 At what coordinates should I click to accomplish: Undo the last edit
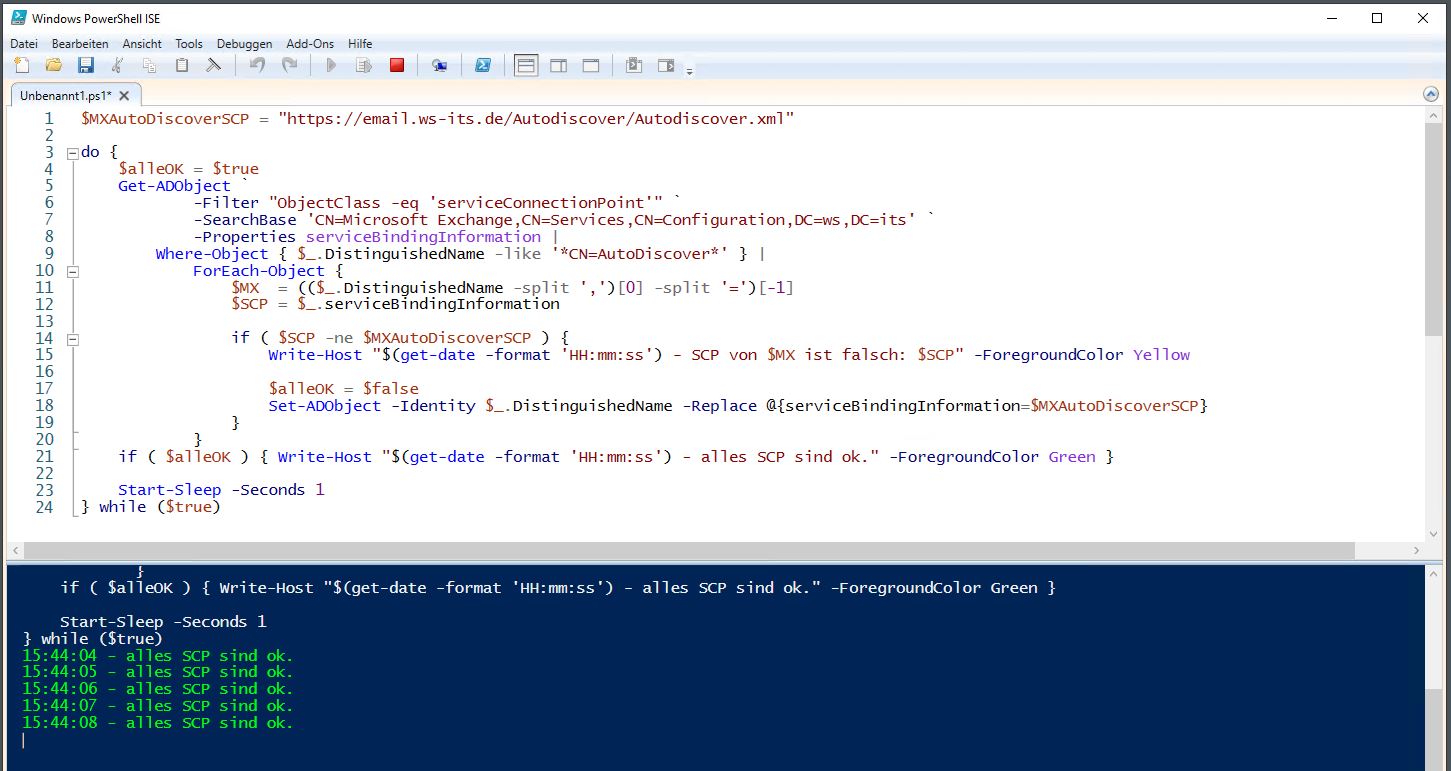coord(257,65)
